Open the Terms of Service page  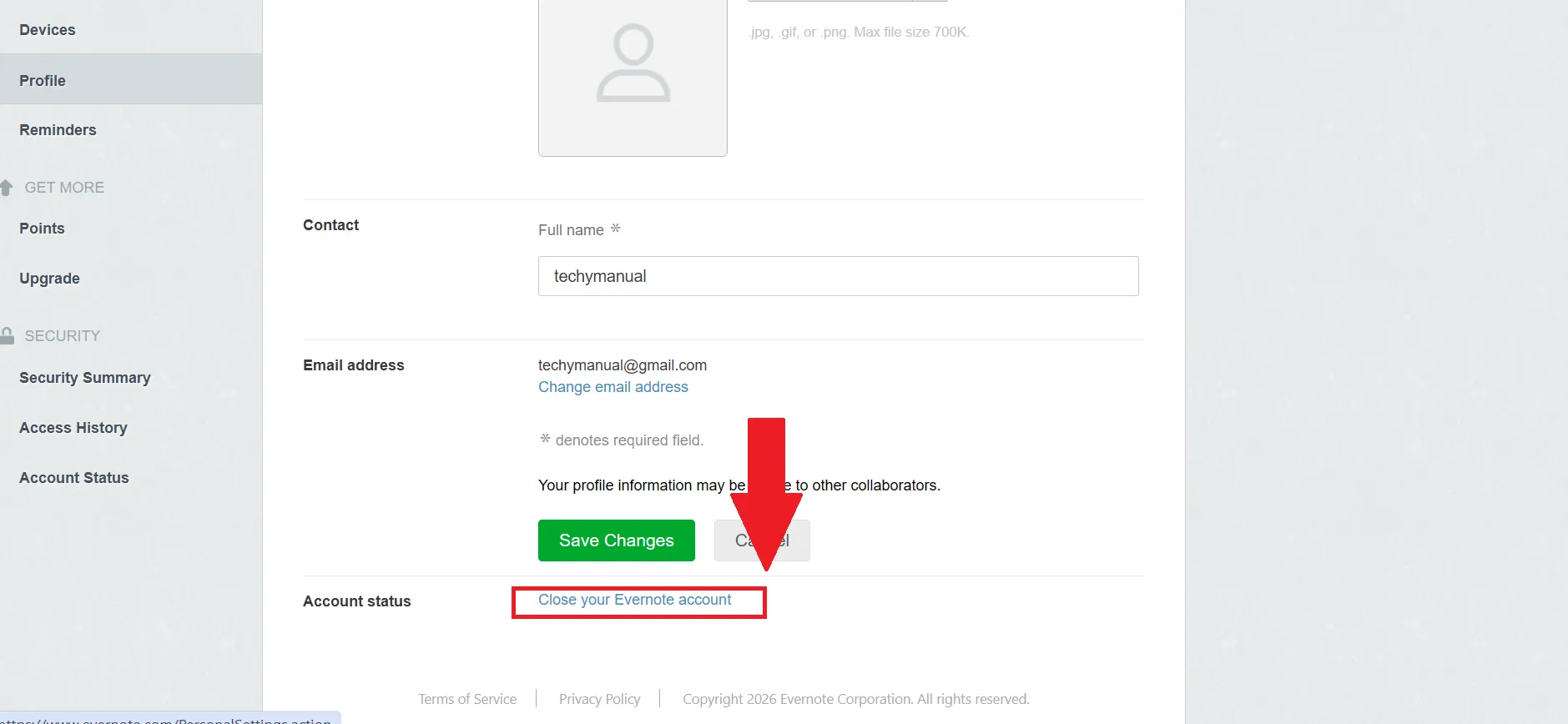click(x=467, y=699)
